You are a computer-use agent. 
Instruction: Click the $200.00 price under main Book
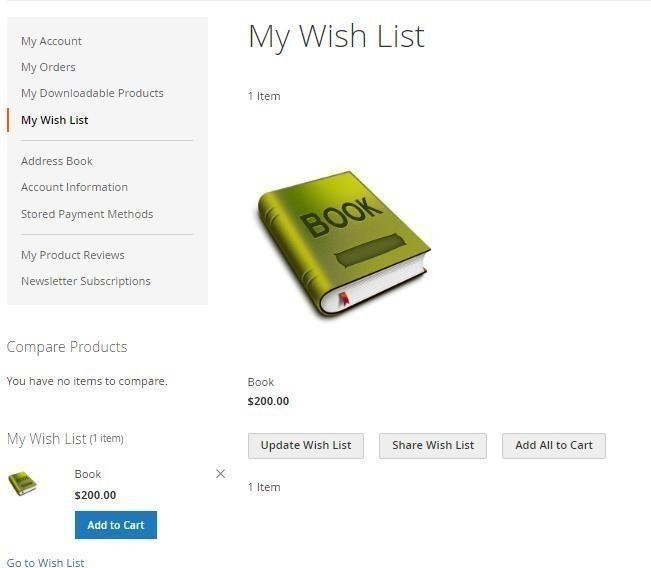point(268,401)
